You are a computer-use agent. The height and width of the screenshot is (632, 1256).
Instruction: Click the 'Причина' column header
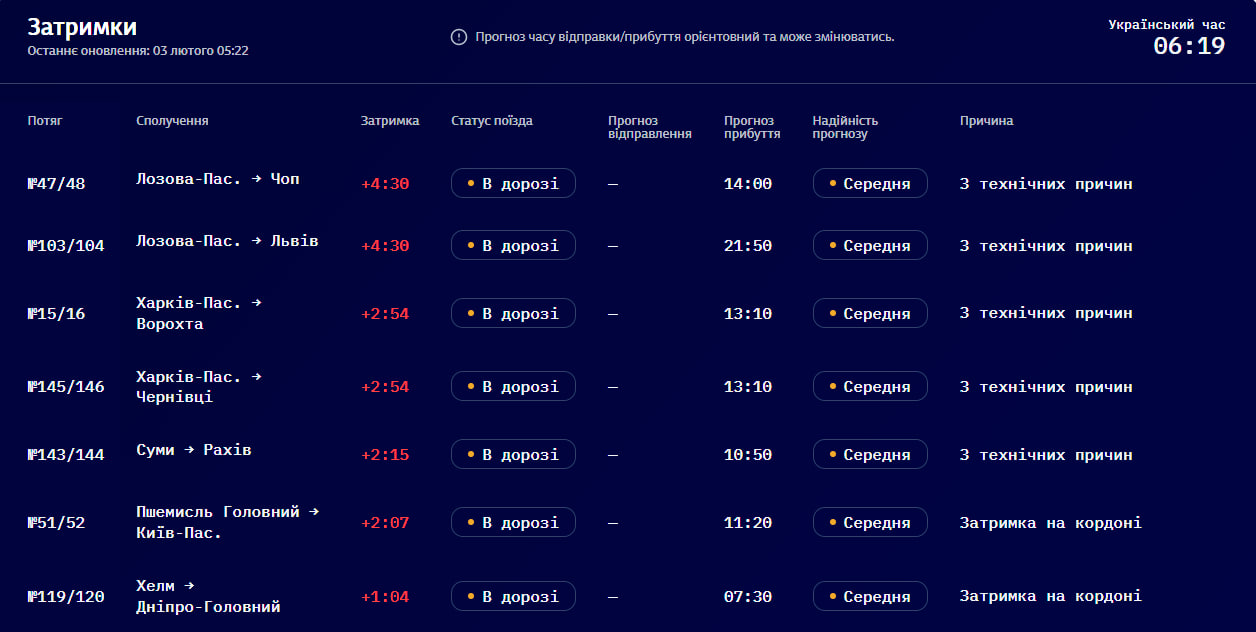click(986, 121)
